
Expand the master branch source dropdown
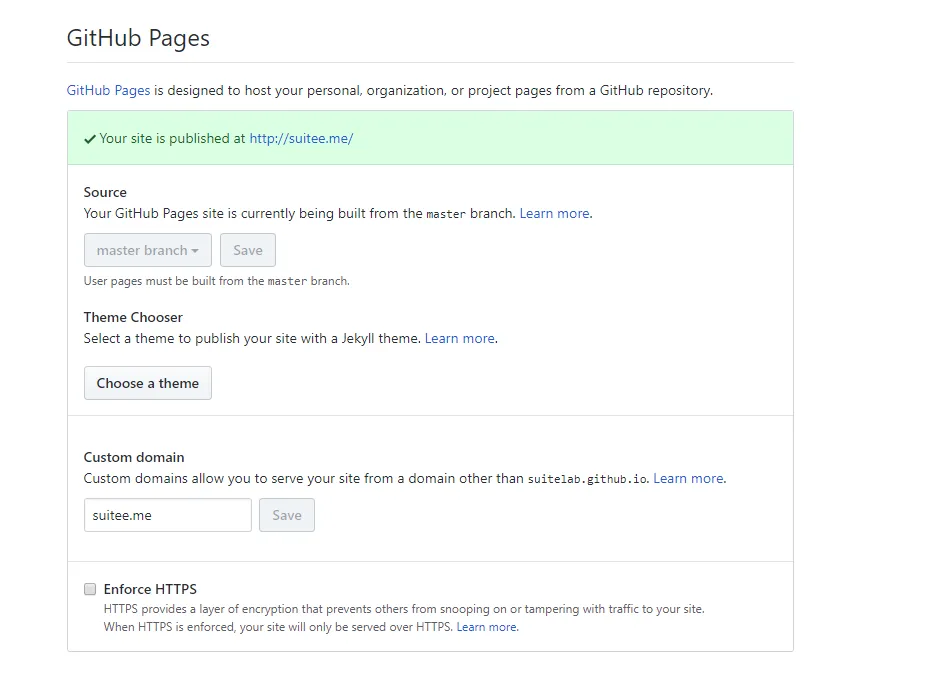[x=147, y=250]
